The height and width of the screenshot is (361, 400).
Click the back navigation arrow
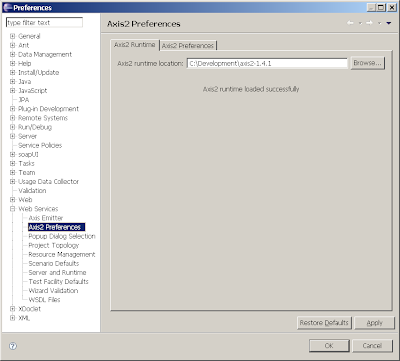(350, 23)
